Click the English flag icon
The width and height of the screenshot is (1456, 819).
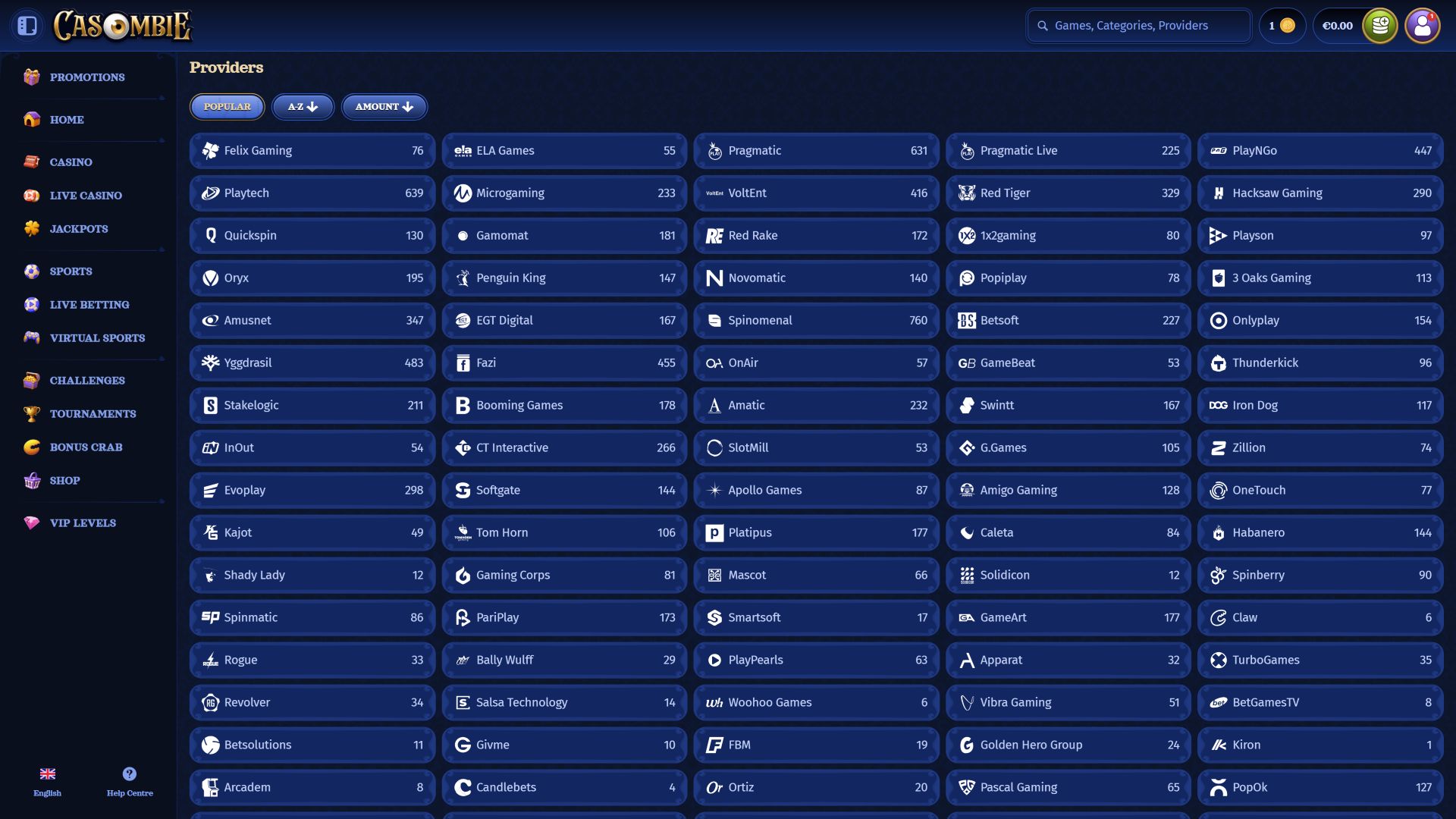(47, 774)
